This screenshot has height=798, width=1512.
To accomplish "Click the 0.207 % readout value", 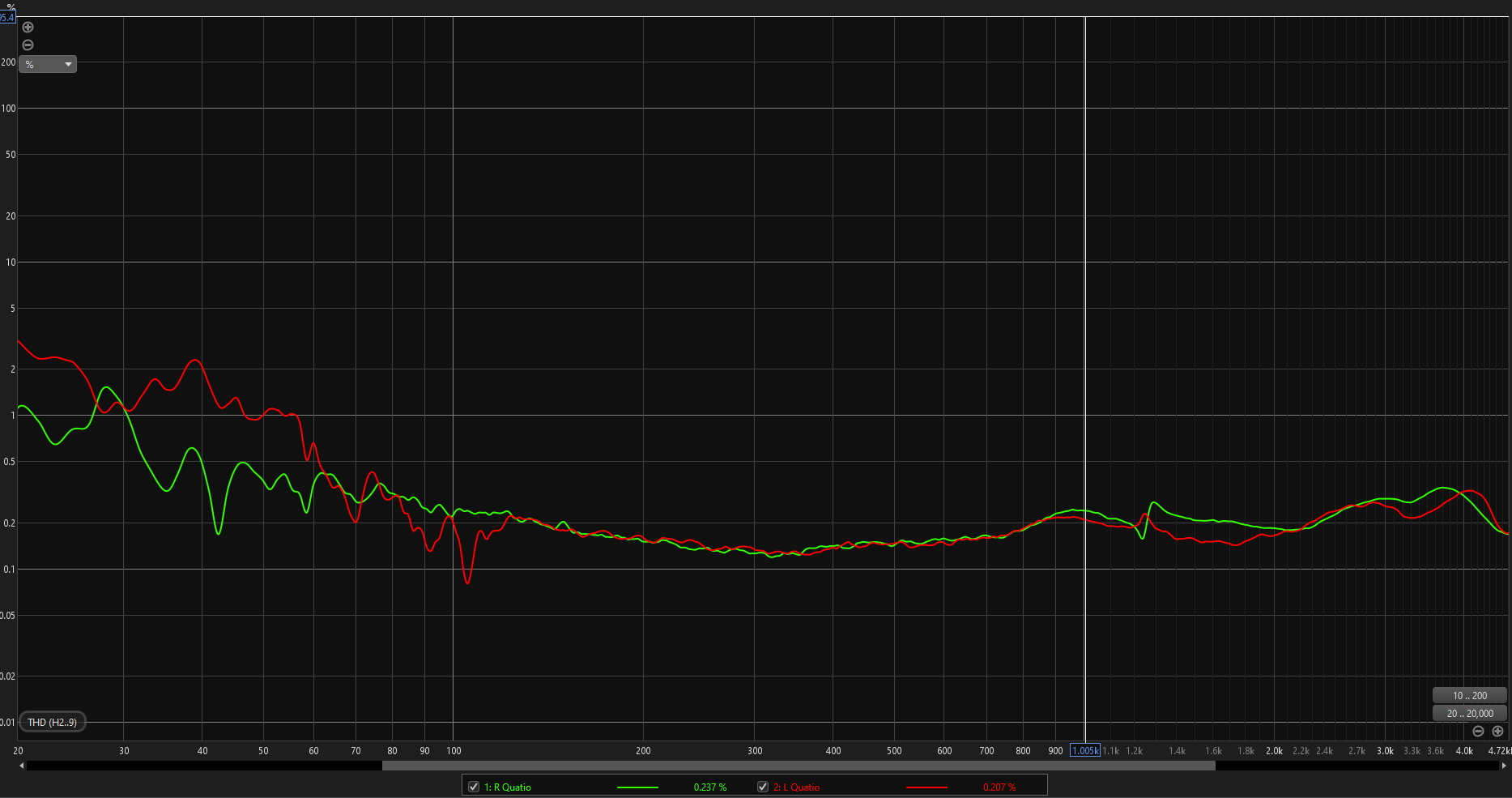I will pyautogui.click(x=999, y=787).
